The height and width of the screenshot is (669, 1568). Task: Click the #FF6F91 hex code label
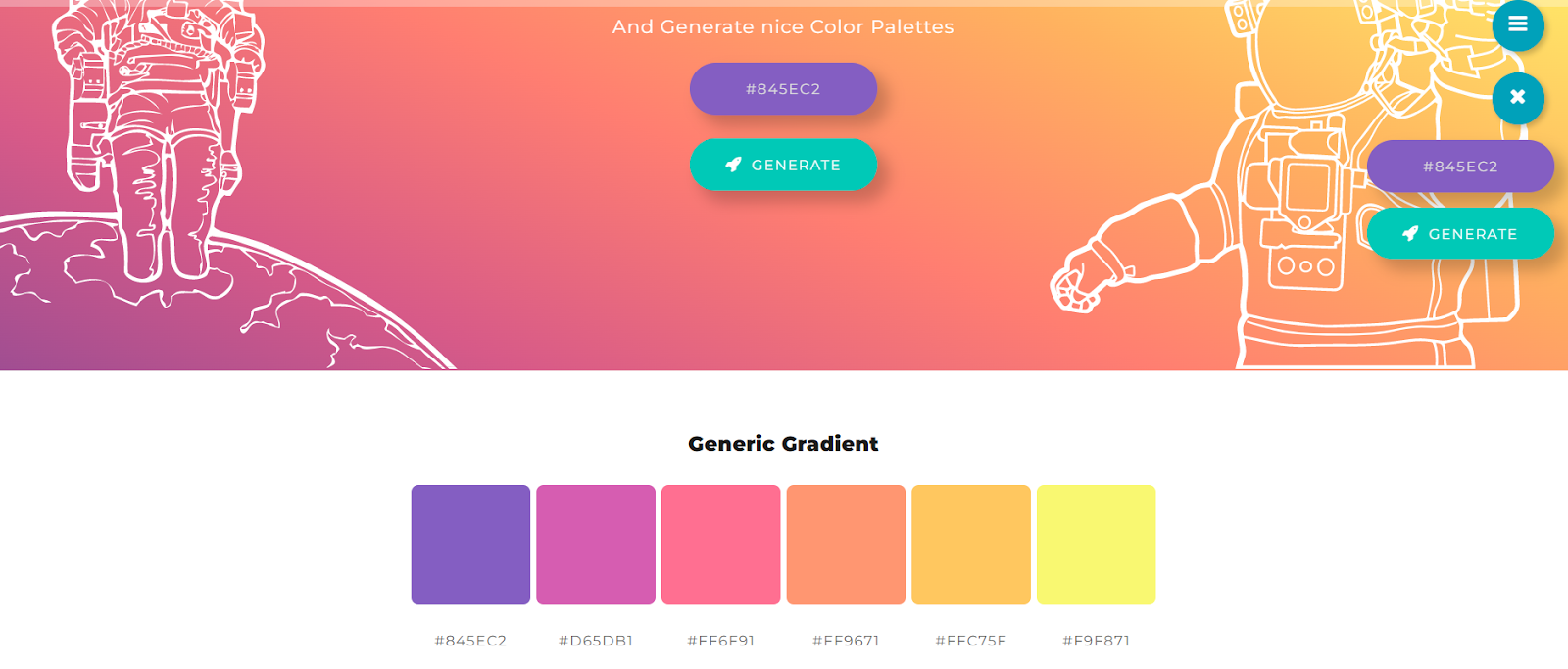click(721, 641)
